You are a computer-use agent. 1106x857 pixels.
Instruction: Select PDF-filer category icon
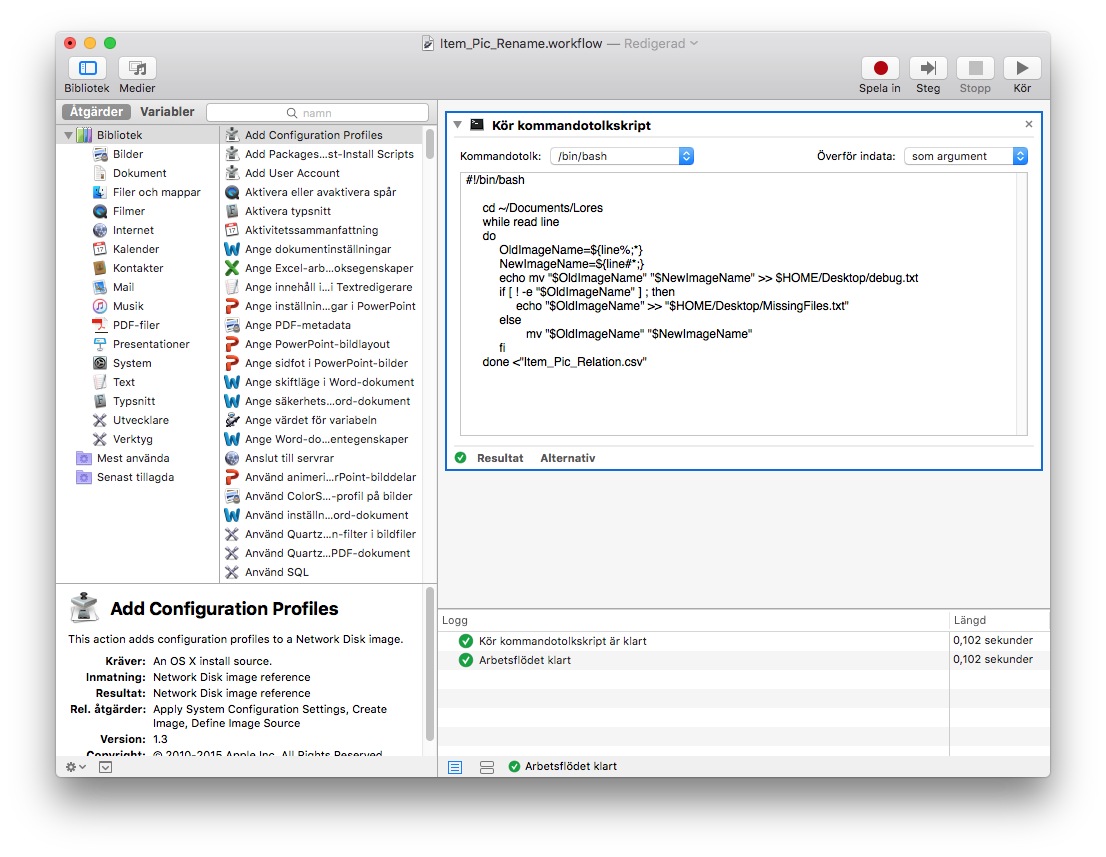(x=100, y=325)
